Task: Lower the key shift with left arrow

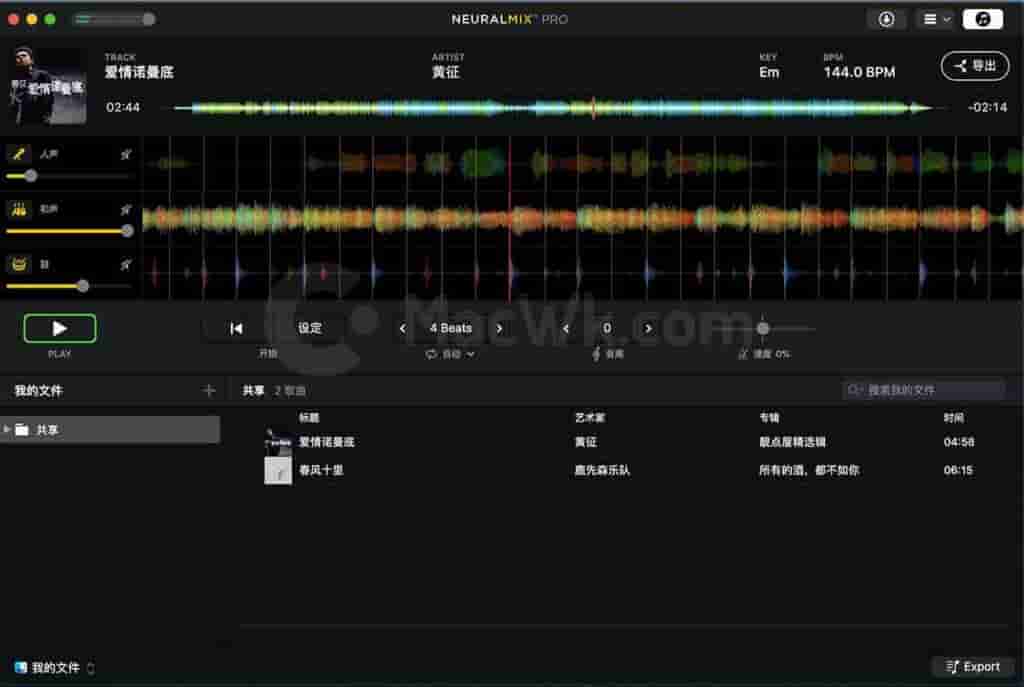Action: coord(566,328)
